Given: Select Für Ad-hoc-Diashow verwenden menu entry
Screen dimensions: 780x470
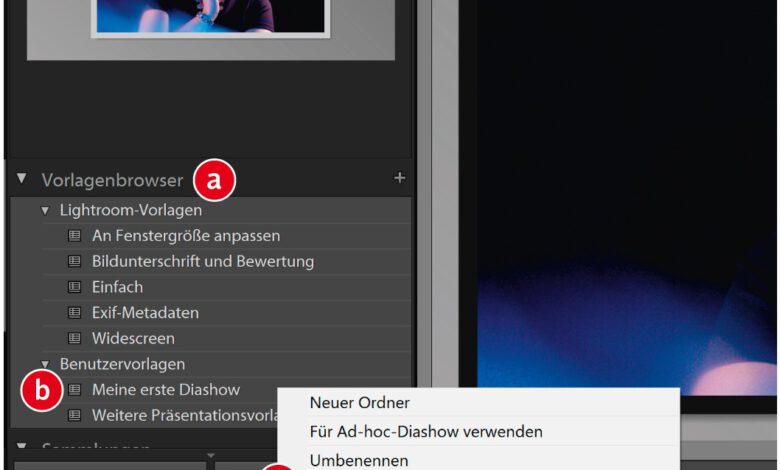Looking at the screenshot, I should pyautogui.click(x=426, y=431).
